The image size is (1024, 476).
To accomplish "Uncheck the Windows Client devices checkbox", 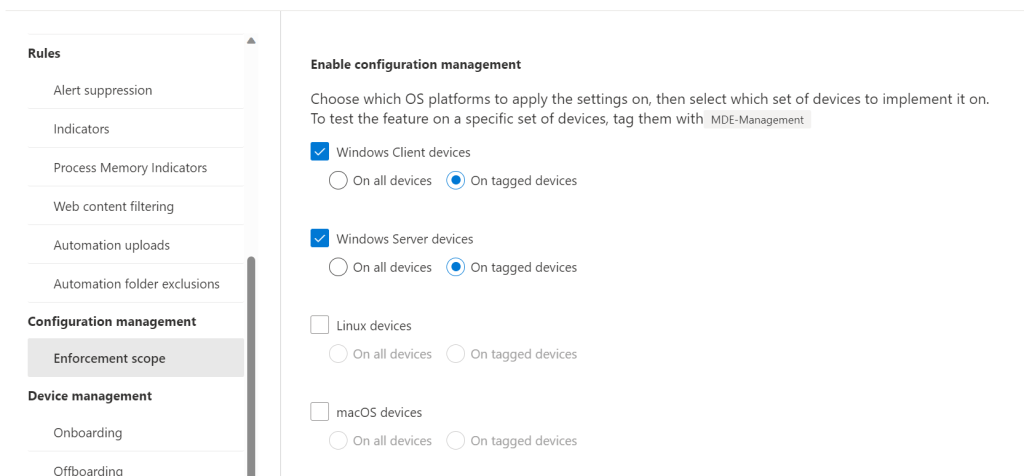I will 320,153.
